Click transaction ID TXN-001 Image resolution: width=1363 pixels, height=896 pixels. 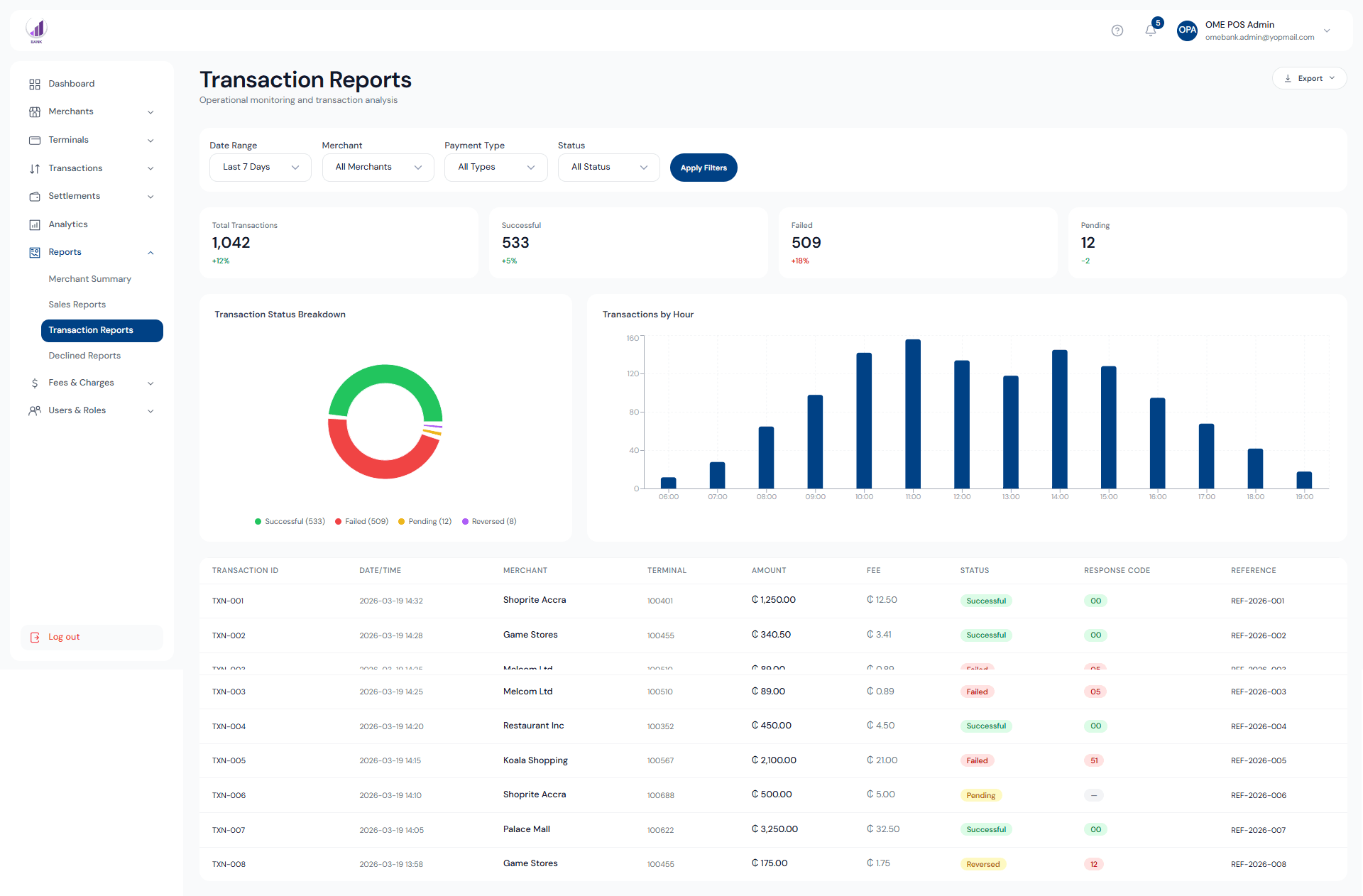[x=228, y=601]
